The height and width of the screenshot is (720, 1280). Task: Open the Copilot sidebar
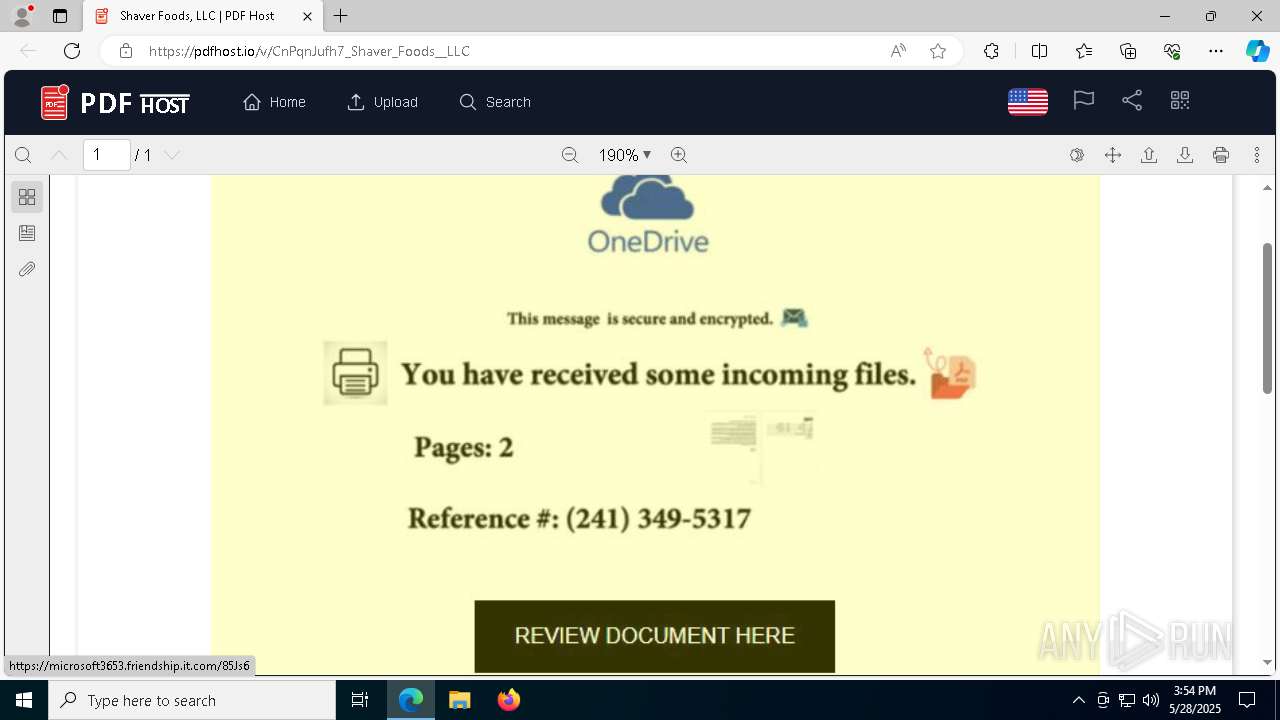pyautogui.click(x=1257, y=51)
